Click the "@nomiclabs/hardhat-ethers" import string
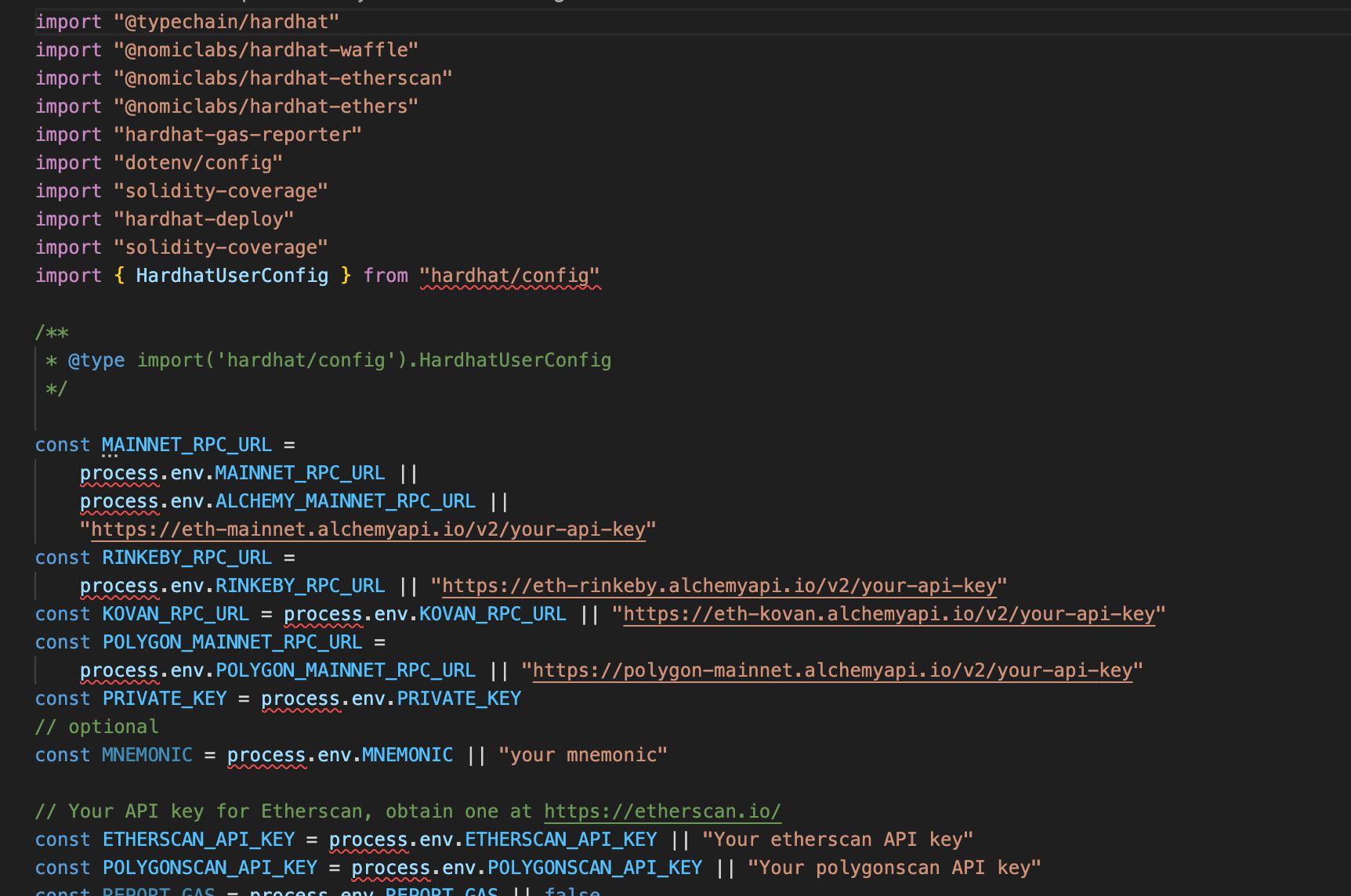This screenshot has height=896, width=1351. point(266,107)
